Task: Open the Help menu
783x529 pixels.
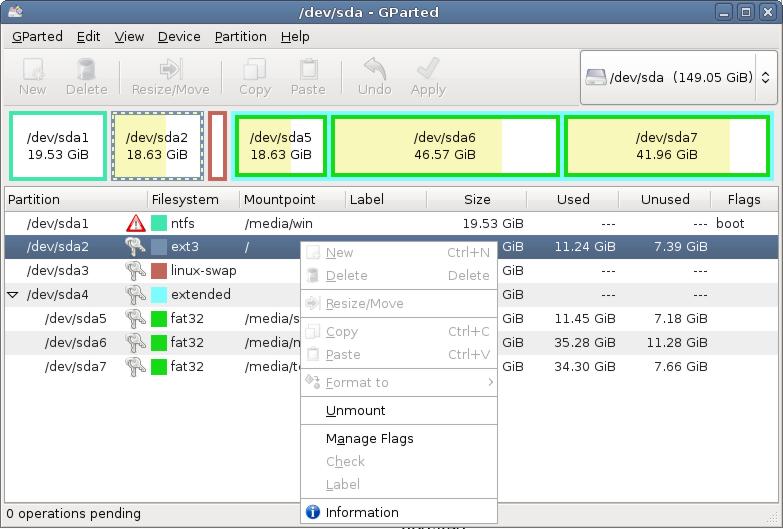Action: 295,36
